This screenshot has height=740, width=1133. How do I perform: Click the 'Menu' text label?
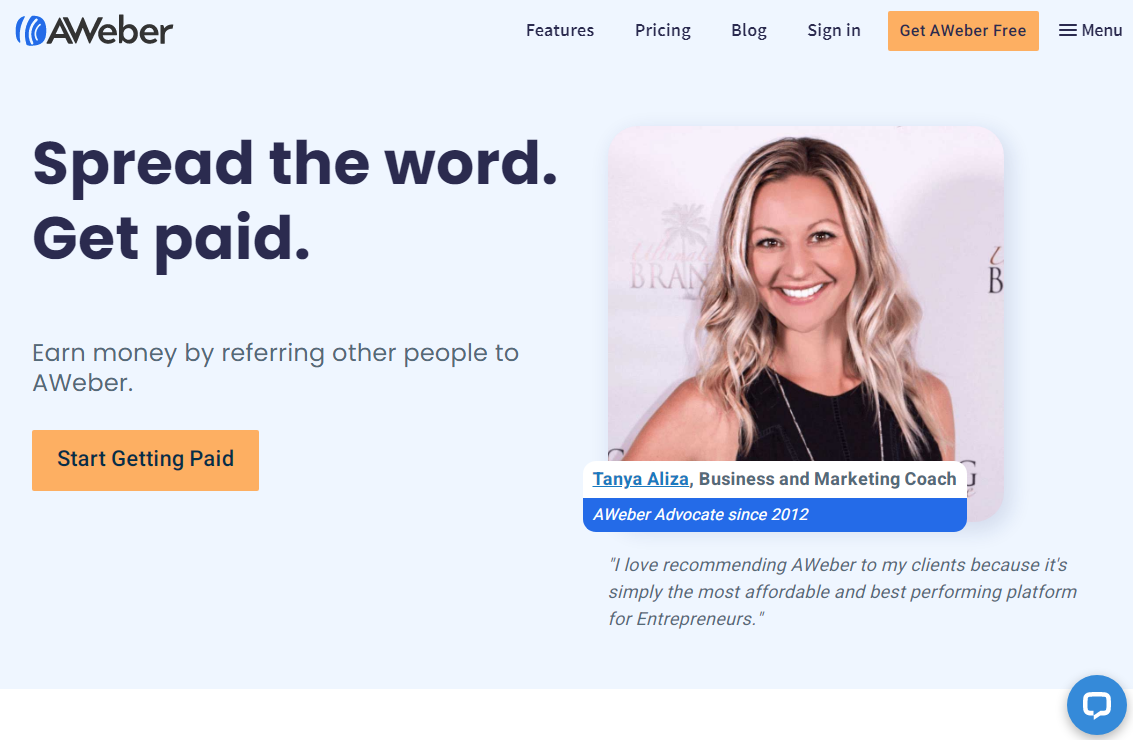[x=1101, y=30]
